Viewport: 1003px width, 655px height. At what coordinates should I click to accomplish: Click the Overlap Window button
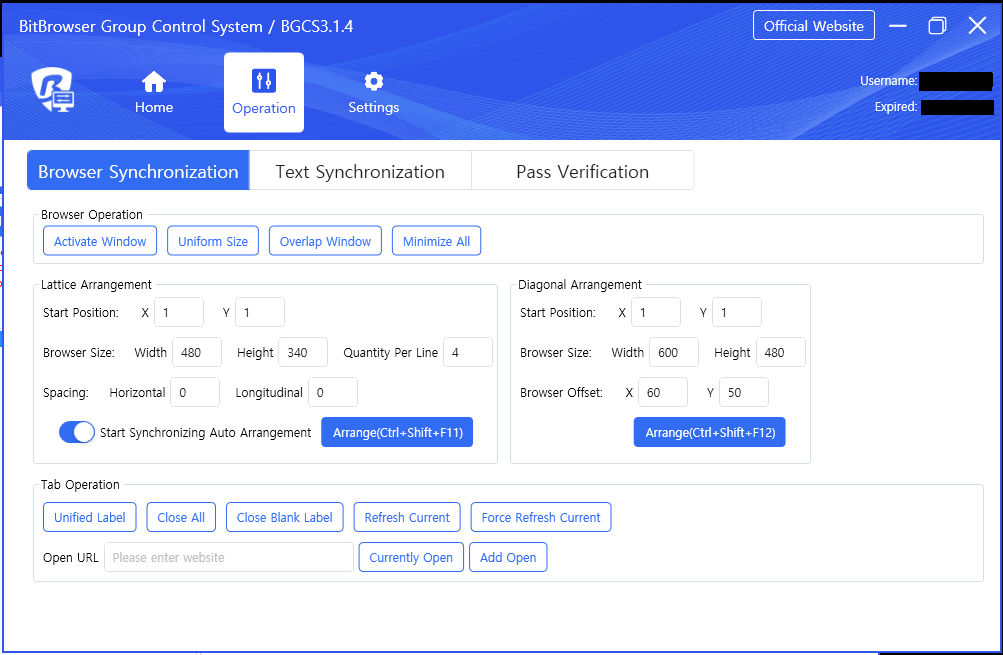325,241
